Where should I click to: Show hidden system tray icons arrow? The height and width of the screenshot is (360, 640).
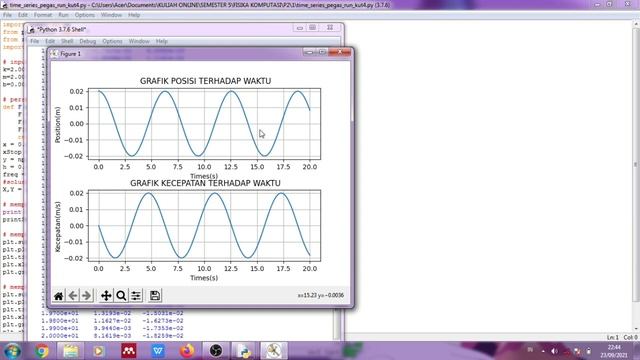pyautogui.click(x=543, y=351)
